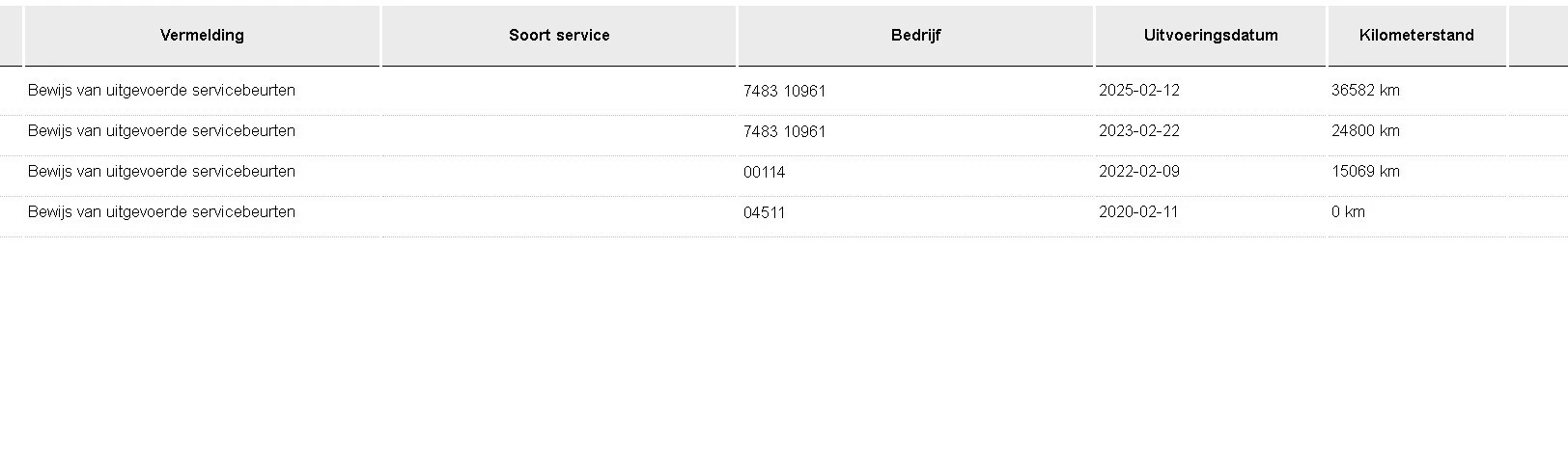The image size is (1568, 471).
Task: Select the Bedrijf column header
Action: pyautogui.click(x=915, y=36)
